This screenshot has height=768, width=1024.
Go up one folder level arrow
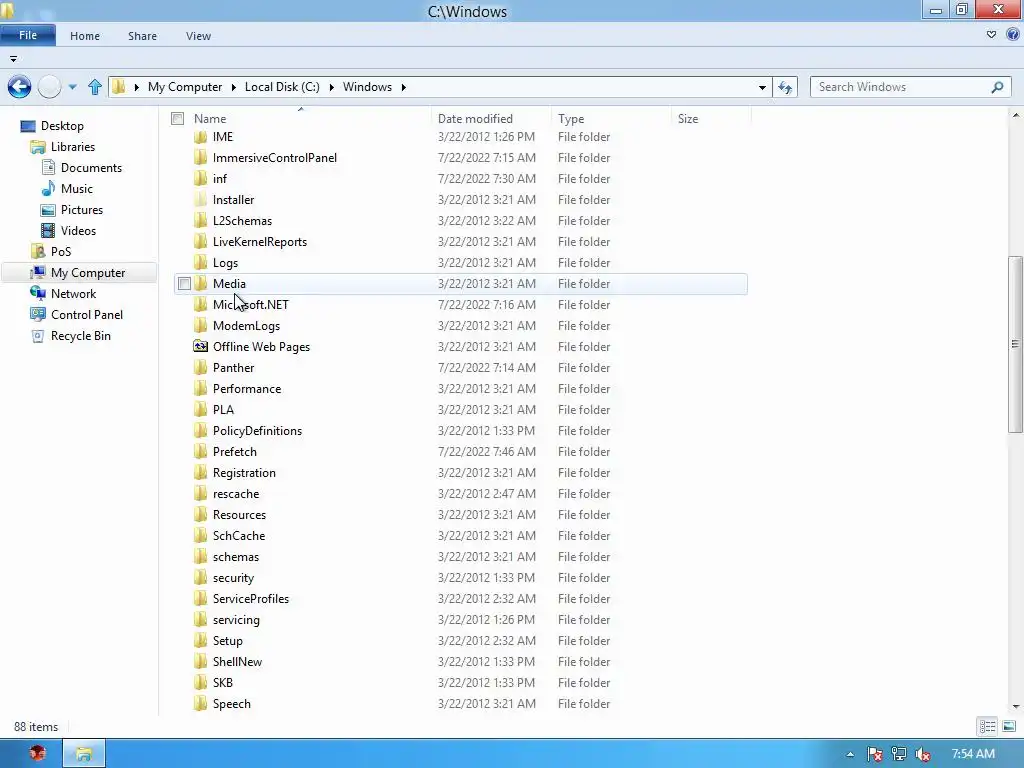click(x=95, y=87)
